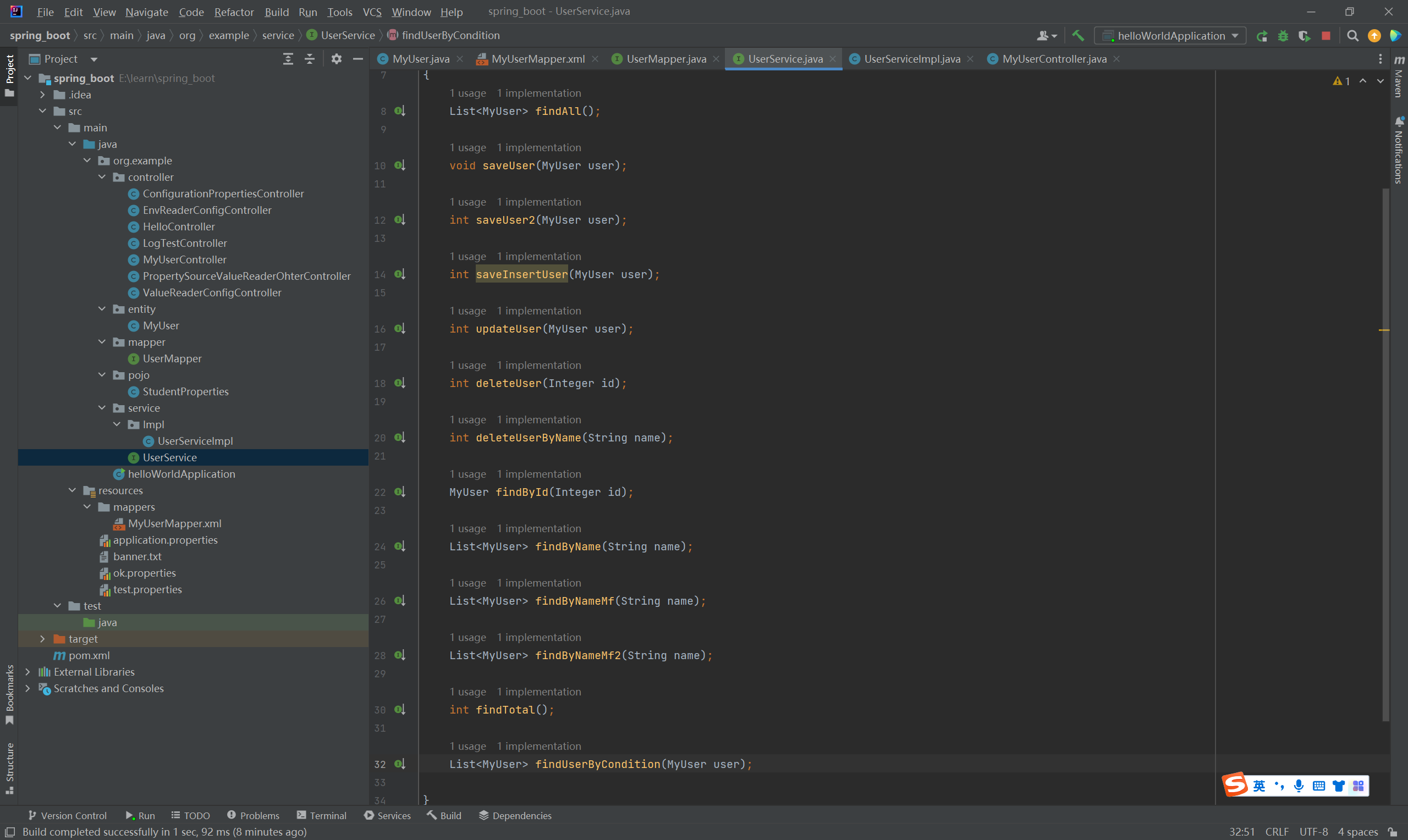Click implementation gutter icon beside findAll
The height and width of the screenshot is (840, 1408).
pos(400,111)
